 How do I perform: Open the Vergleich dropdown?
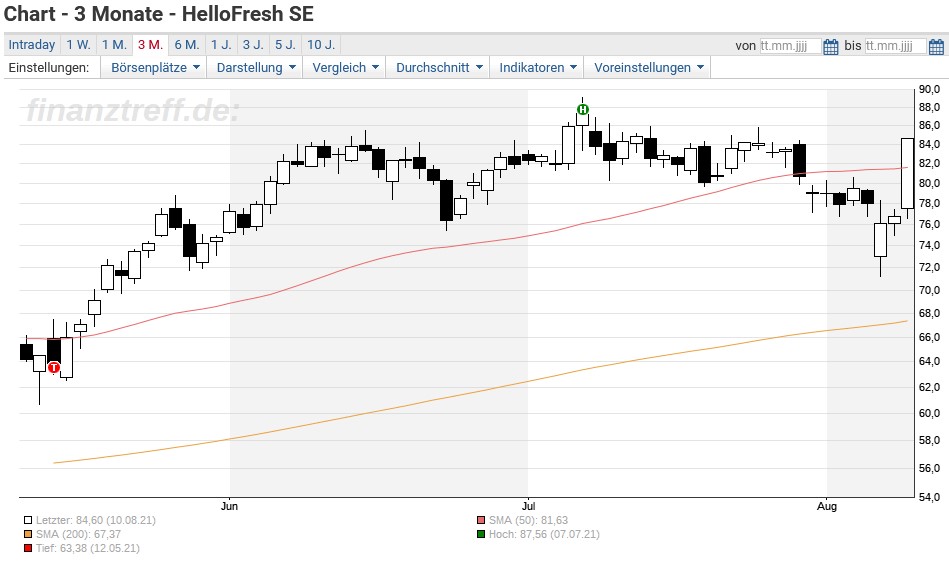coord(345,68)
